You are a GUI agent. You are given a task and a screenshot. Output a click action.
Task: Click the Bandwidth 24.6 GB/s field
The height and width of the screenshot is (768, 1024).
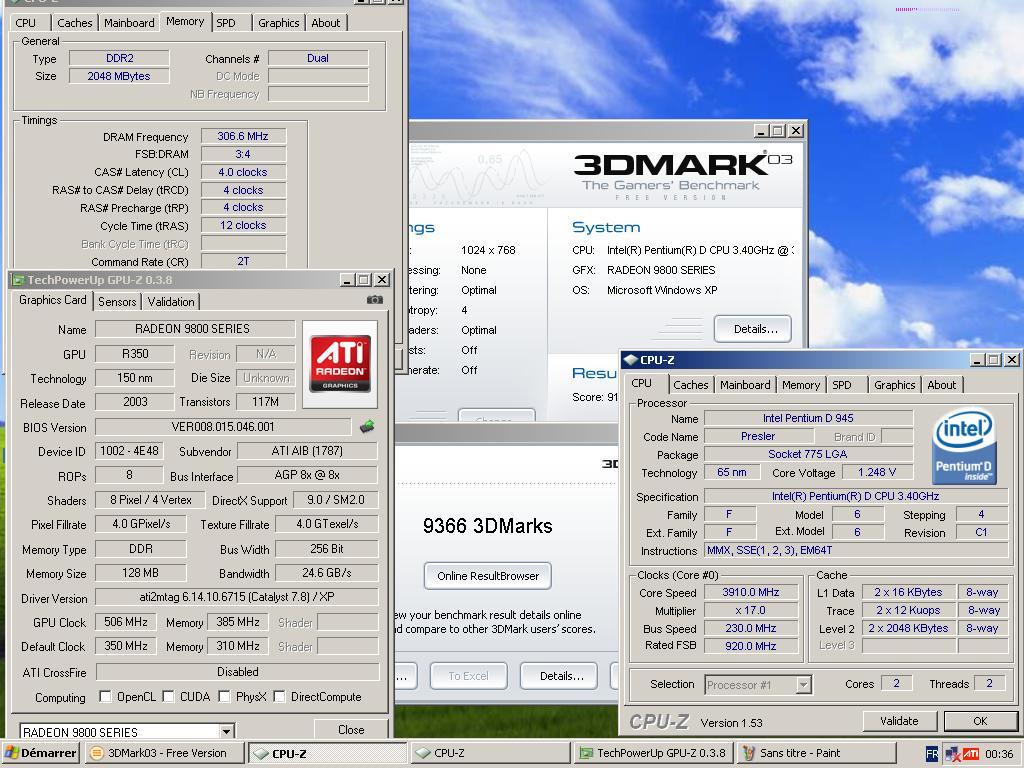coord(327,573)
